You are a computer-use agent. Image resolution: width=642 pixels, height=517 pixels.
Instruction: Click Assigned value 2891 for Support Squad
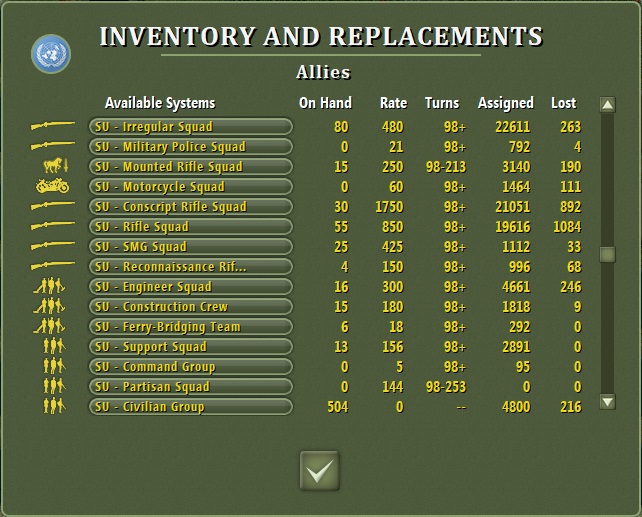pos(516,347)
